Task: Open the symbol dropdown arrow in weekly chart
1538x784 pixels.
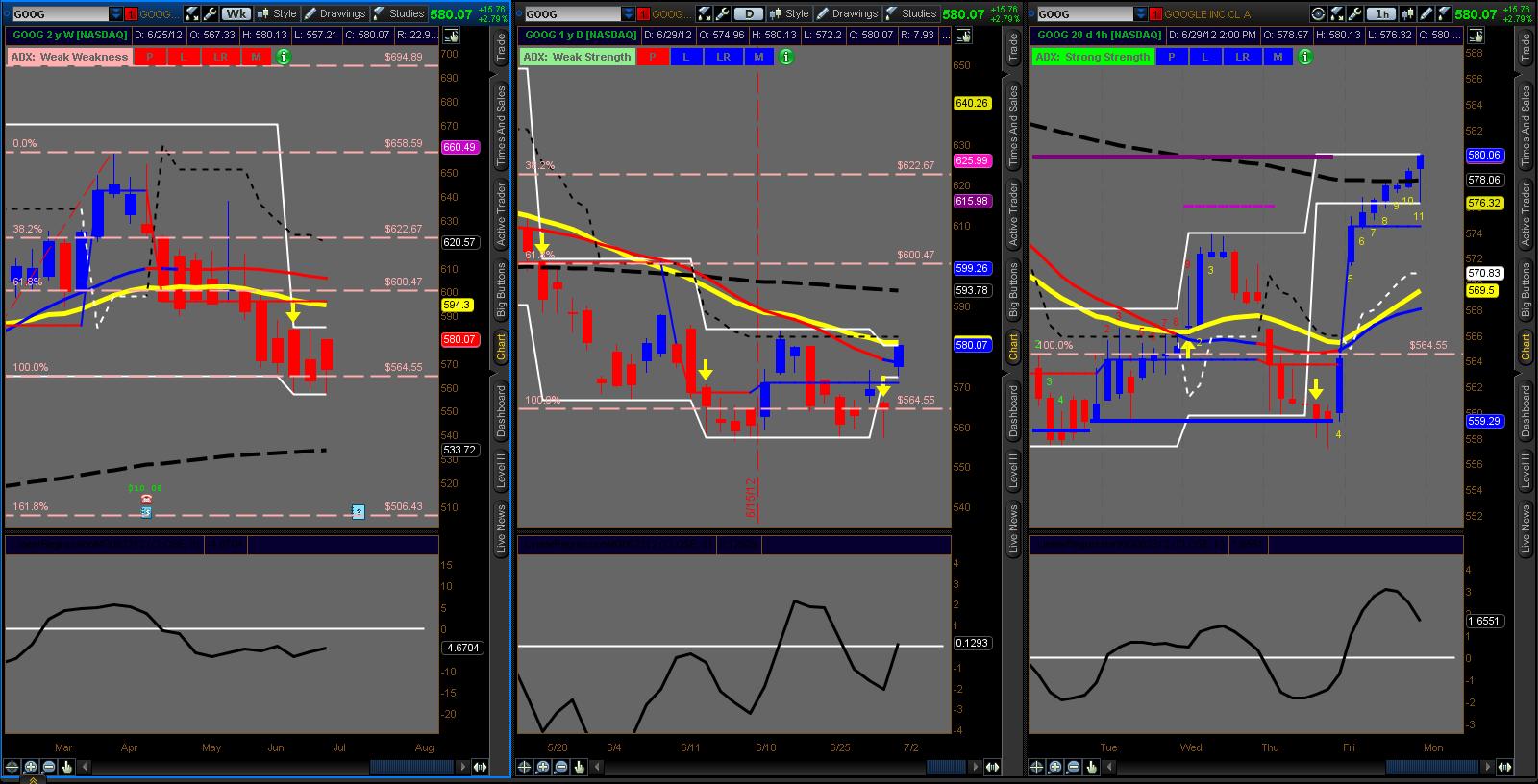Action: [115, 13]
